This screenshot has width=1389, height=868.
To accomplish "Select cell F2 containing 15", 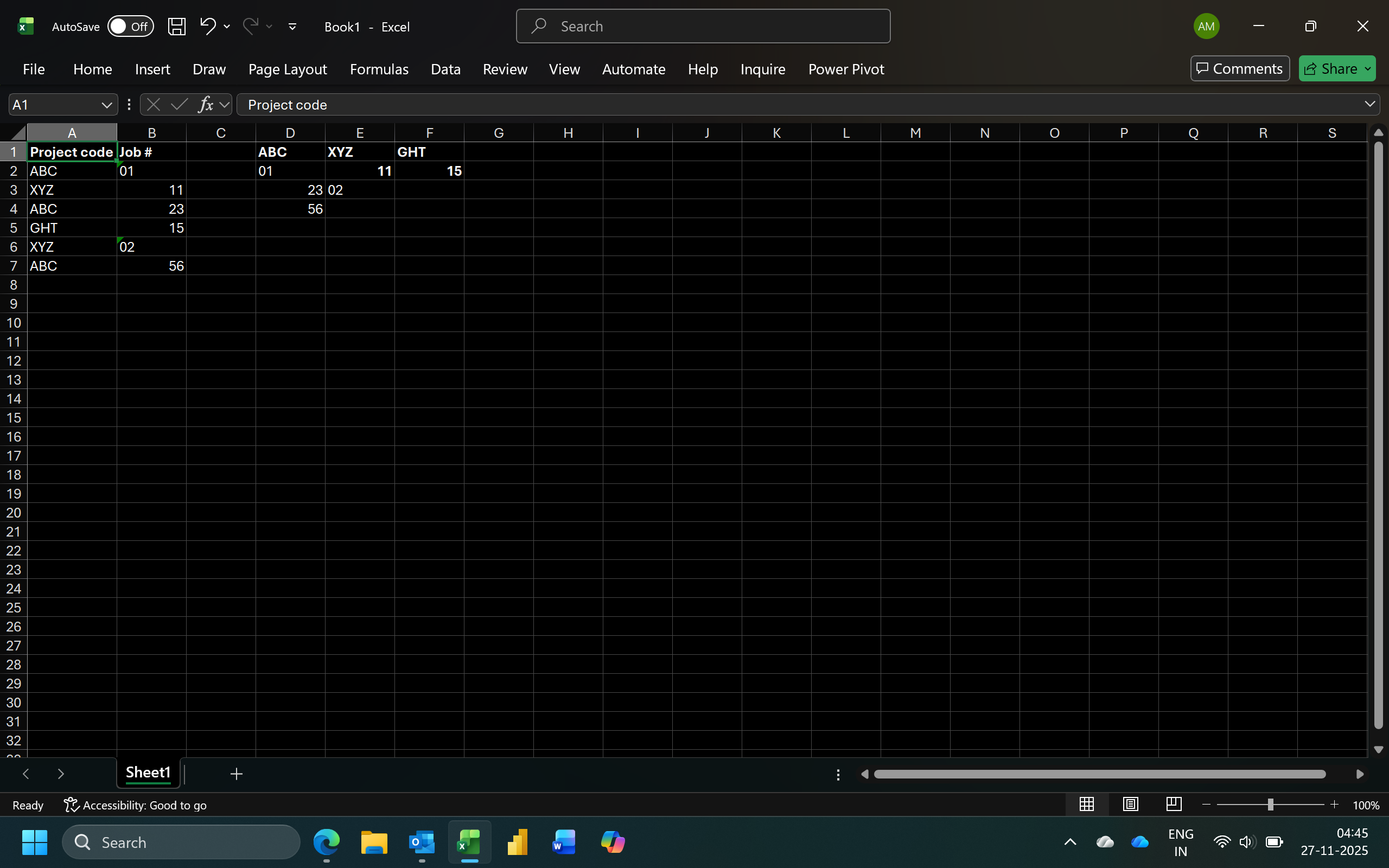I will [429, 171].
